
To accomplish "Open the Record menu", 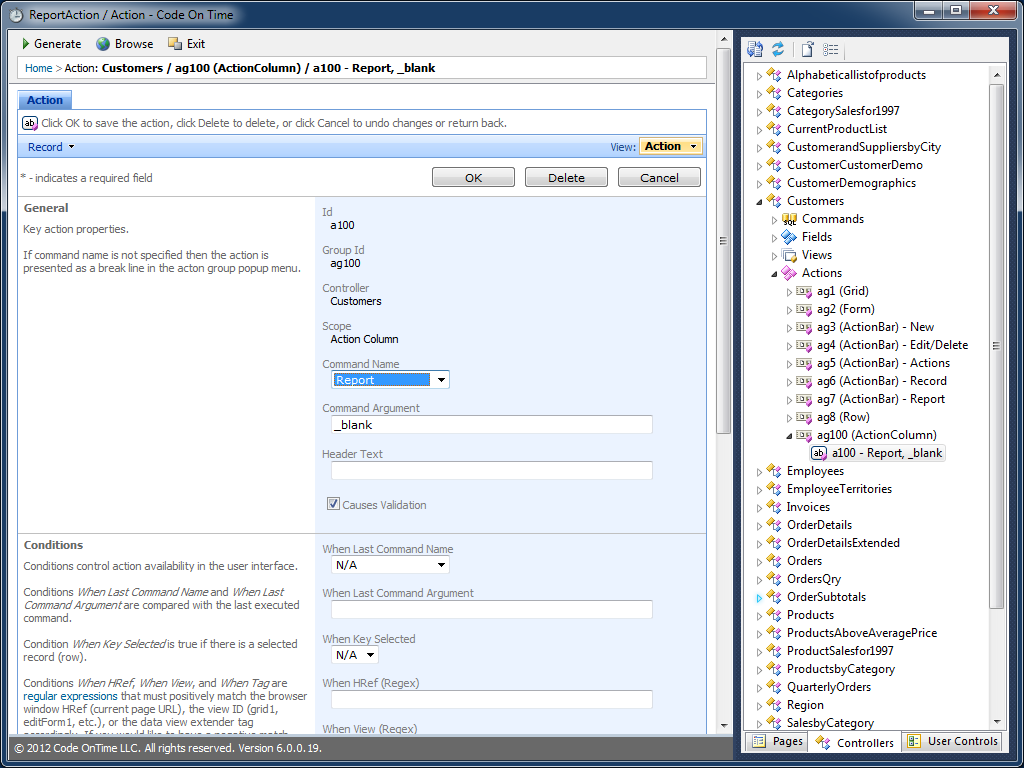I will point(51,147).
